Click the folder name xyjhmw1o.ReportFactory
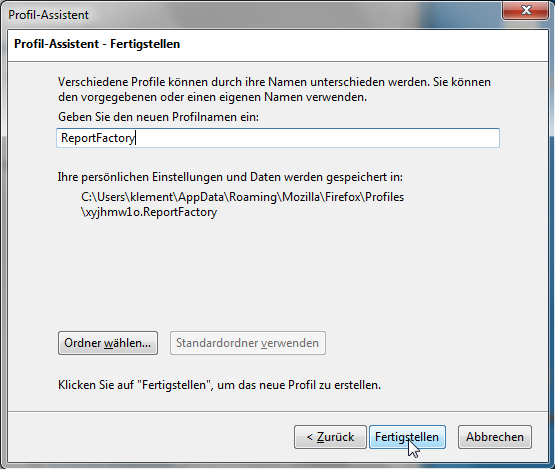Screen dimensions: 555x469 (x=149, y=212)
